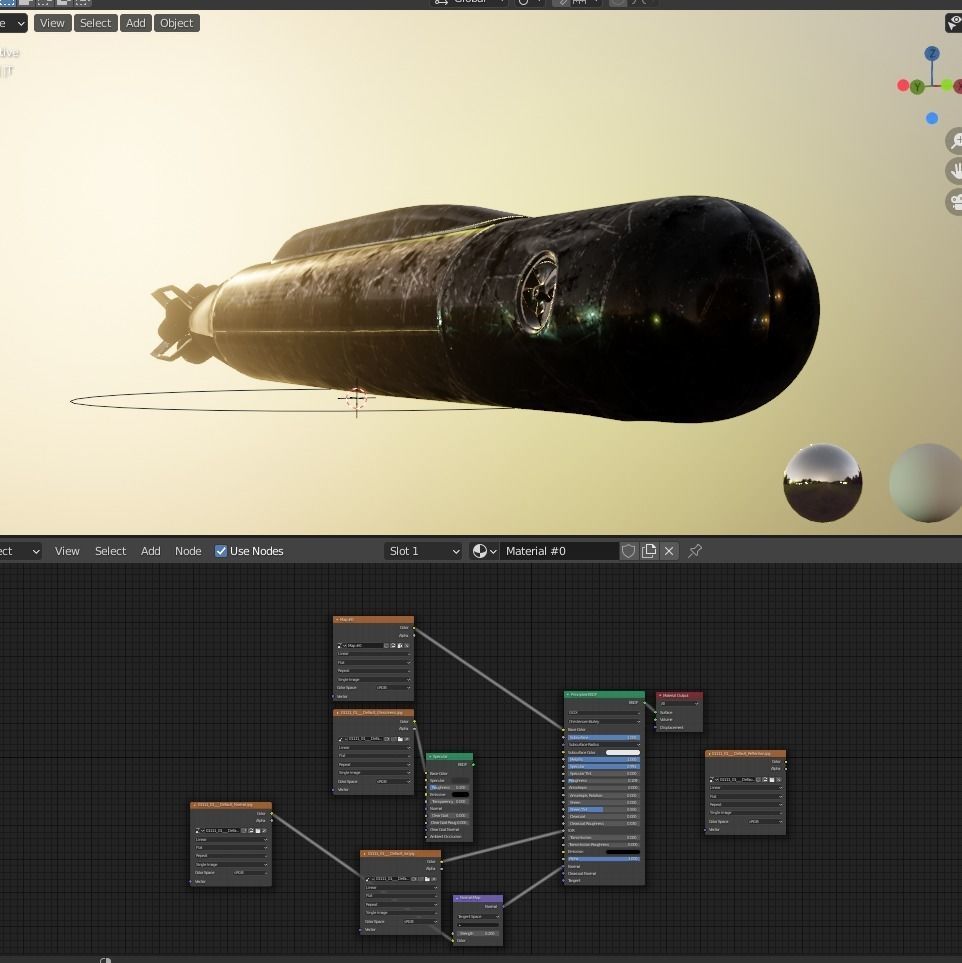Open the node editor Node menu
Viewport: 962px width, 963px height.
tap(188, 551)
